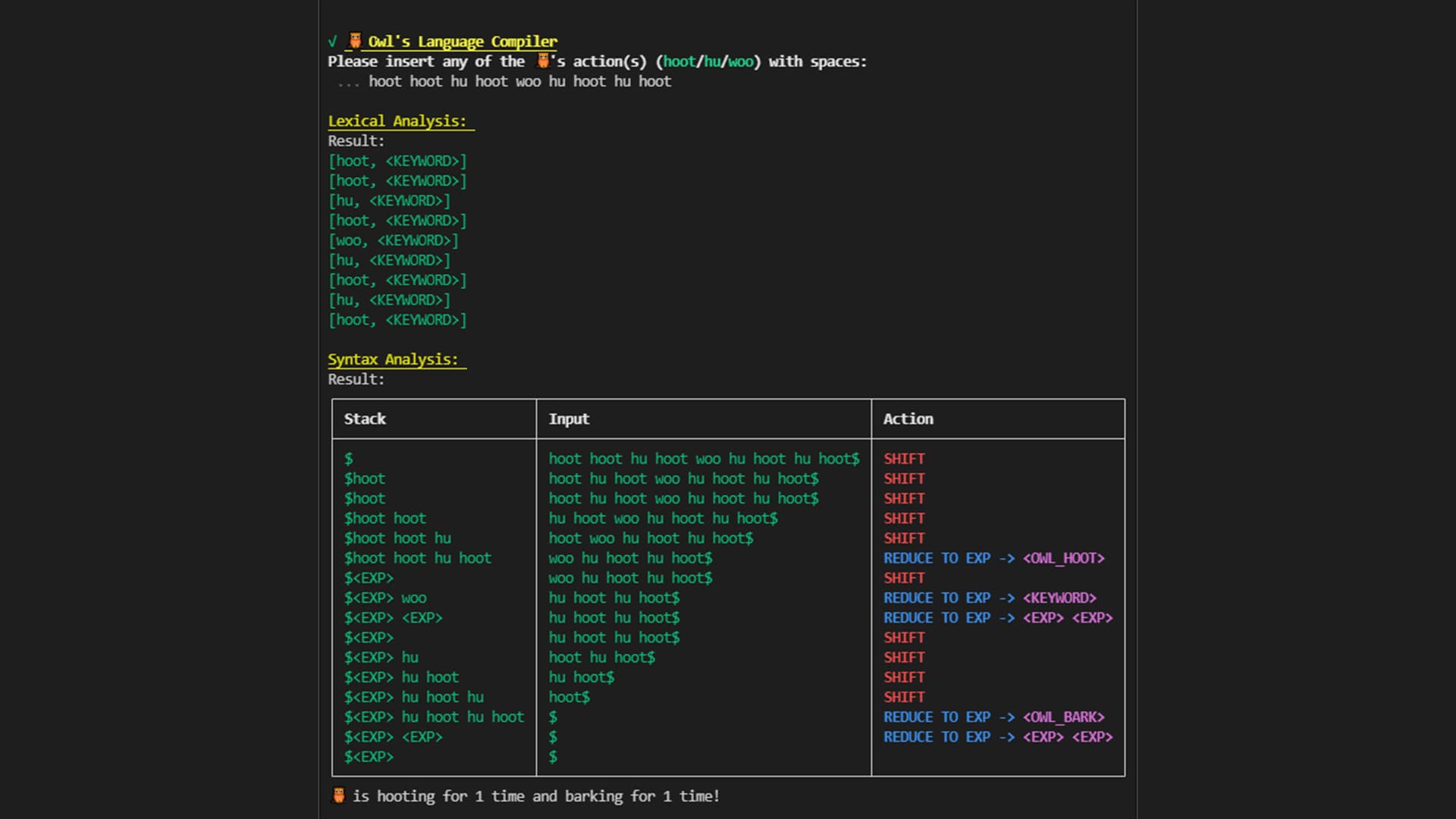
Task: Click the 'Action' column header
Action: click(x=908, y=419)
